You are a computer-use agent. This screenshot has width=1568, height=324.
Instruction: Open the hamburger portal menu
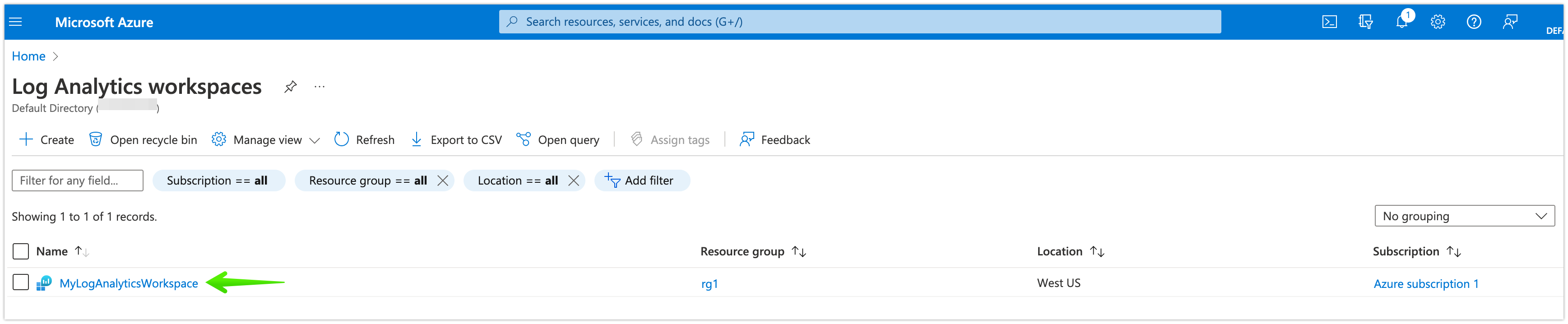[16, 22]
